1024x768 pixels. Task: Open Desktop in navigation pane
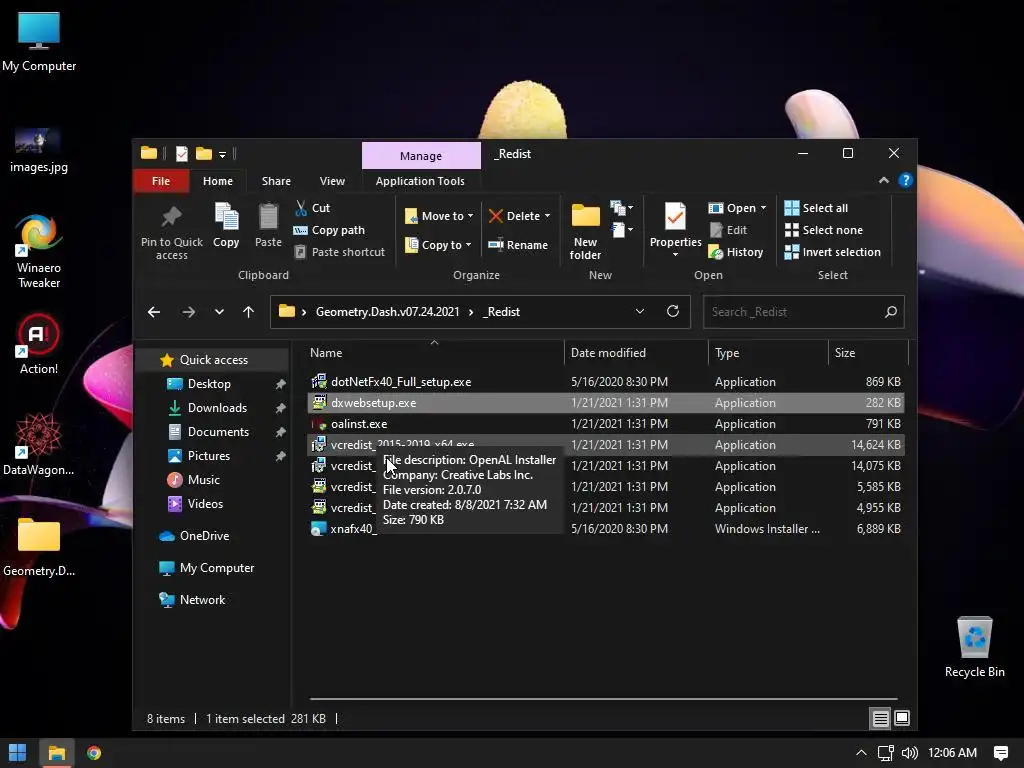tap(209, 384)
